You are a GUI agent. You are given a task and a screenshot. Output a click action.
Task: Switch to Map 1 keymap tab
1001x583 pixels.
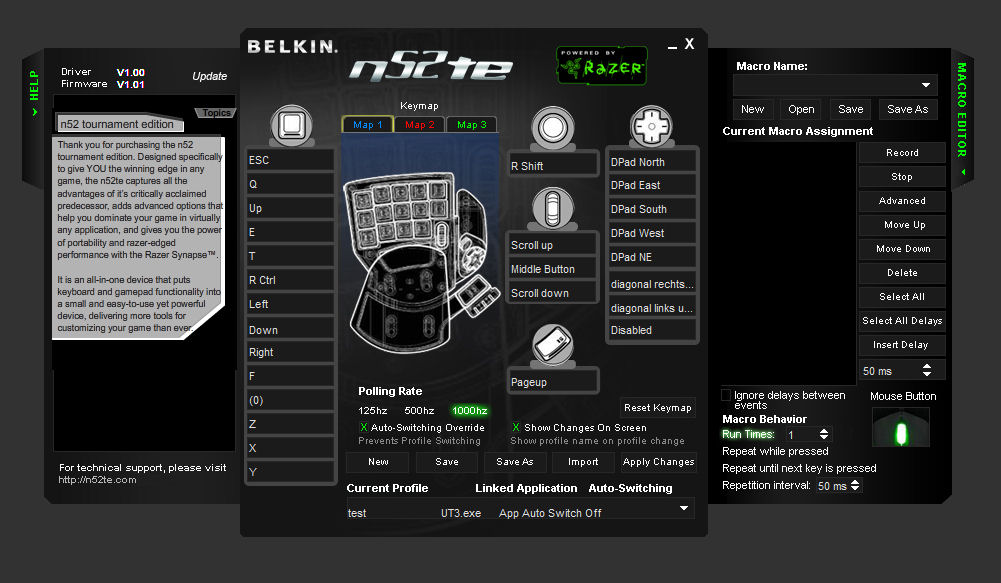pyautogui.click(x=368, y=125)
